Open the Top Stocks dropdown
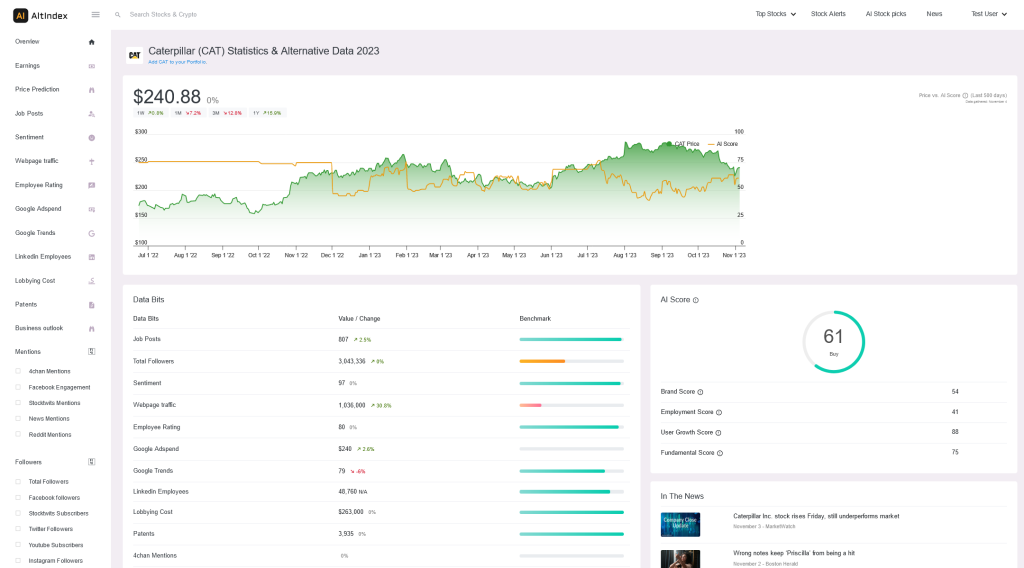This screenshot has width=1024, height=568. 775,14
